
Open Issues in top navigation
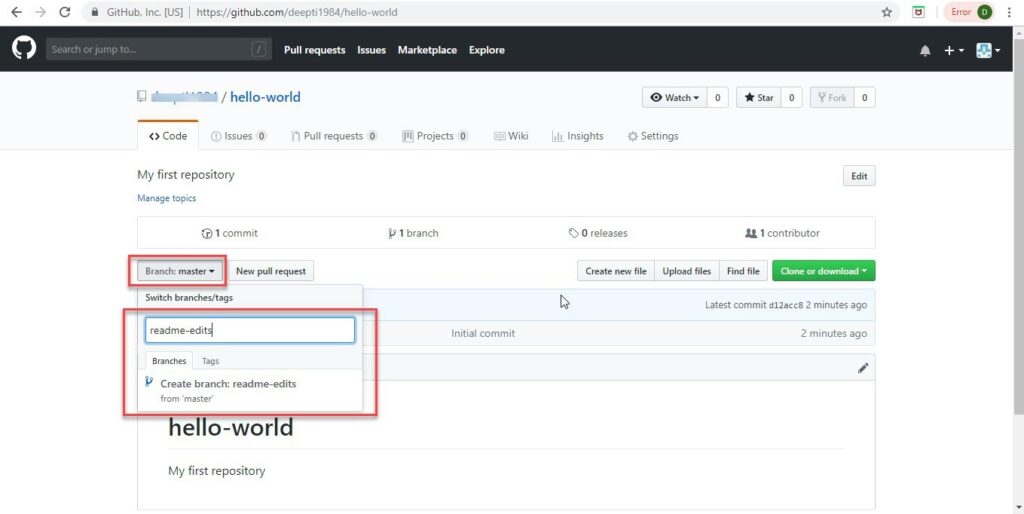[x=371, y=50]
